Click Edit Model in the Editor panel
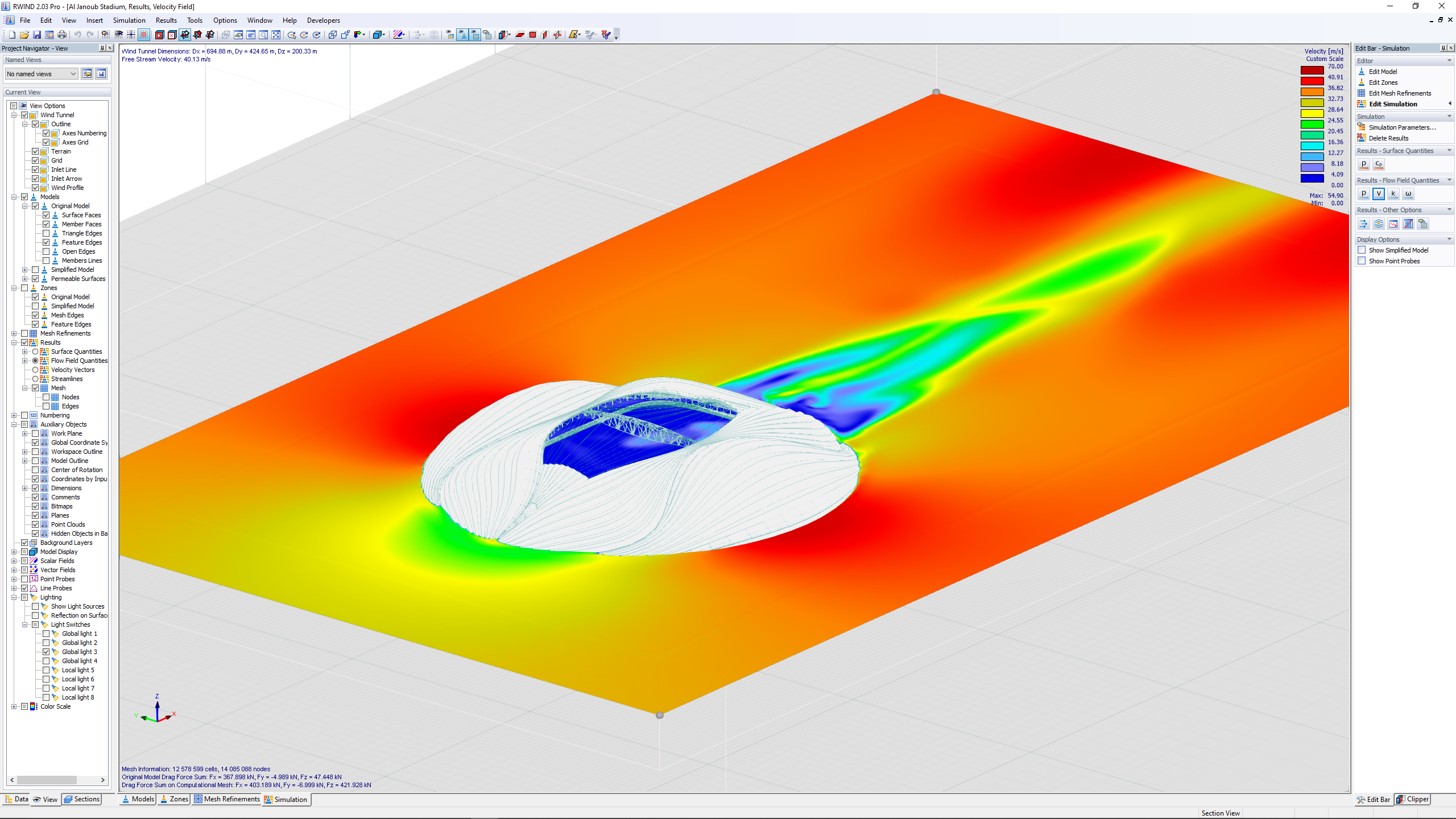1456x819 pixels. 1383,72
